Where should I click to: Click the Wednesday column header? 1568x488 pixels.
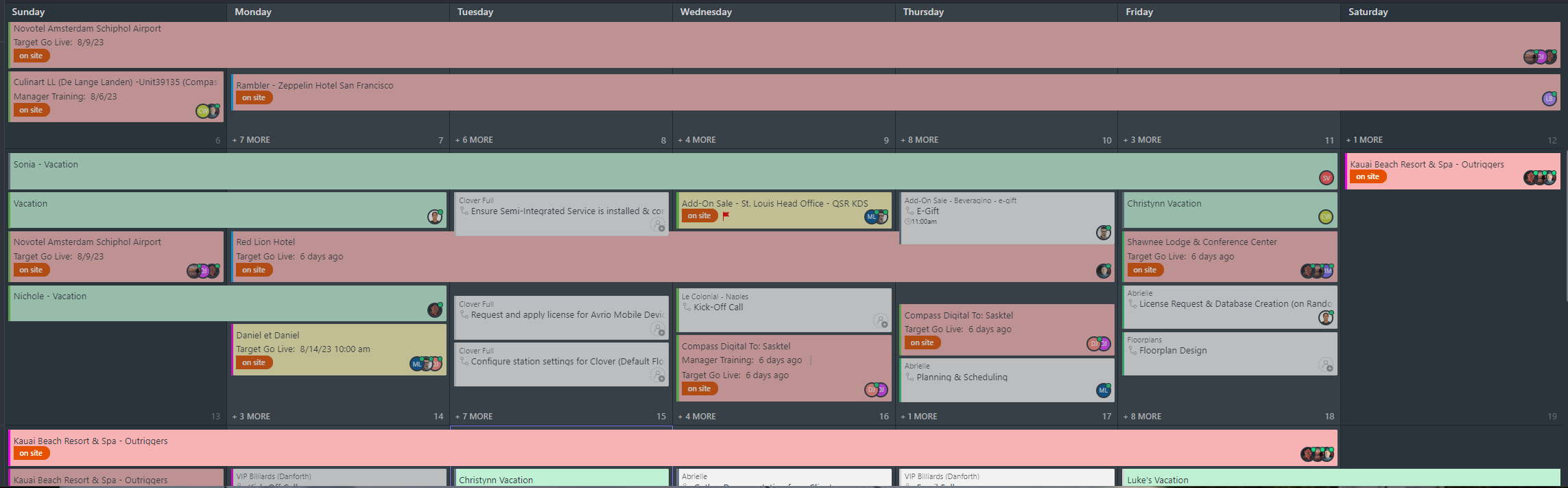coord(706,12)
